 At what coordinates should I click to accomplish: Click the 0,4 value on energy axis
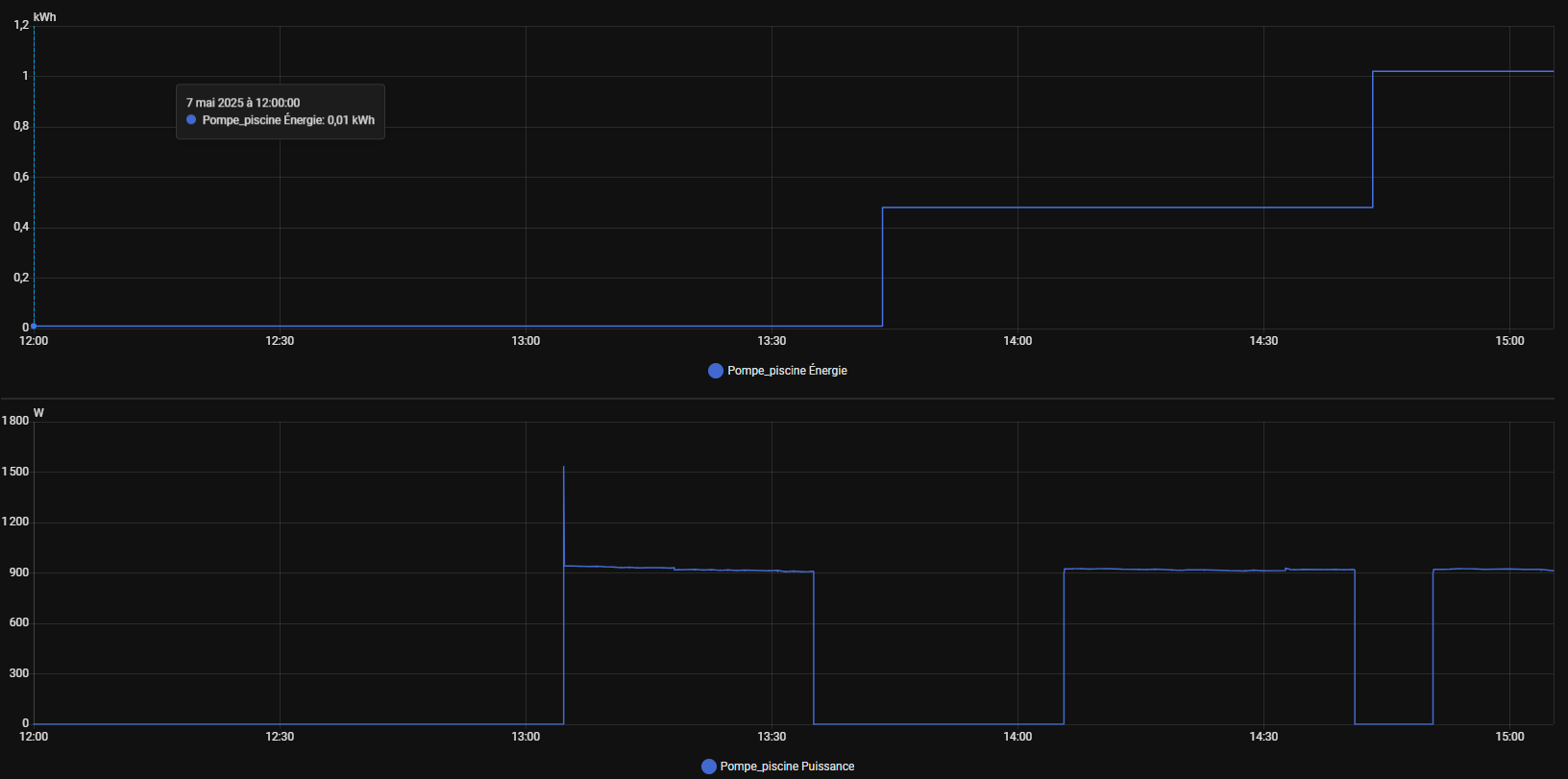coord(21,227)
